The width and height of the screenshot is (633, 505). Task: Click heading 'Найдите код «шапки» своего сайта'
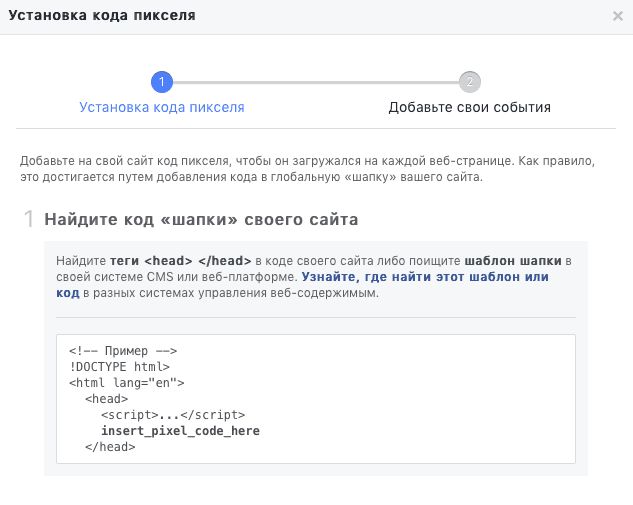point(201,220)
